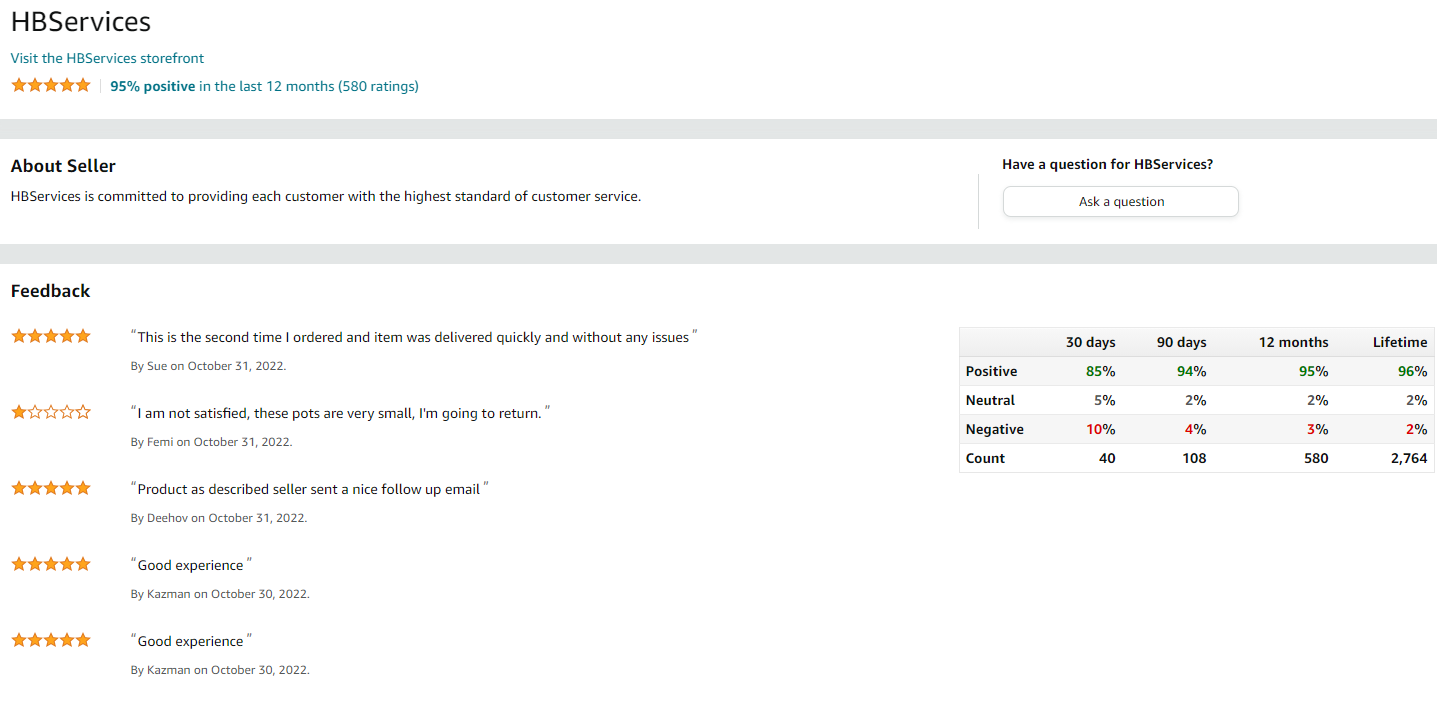This screenshot has height=702, width=1437.
Task: Click the Negative row label in table
Action: tap(994, 429)
